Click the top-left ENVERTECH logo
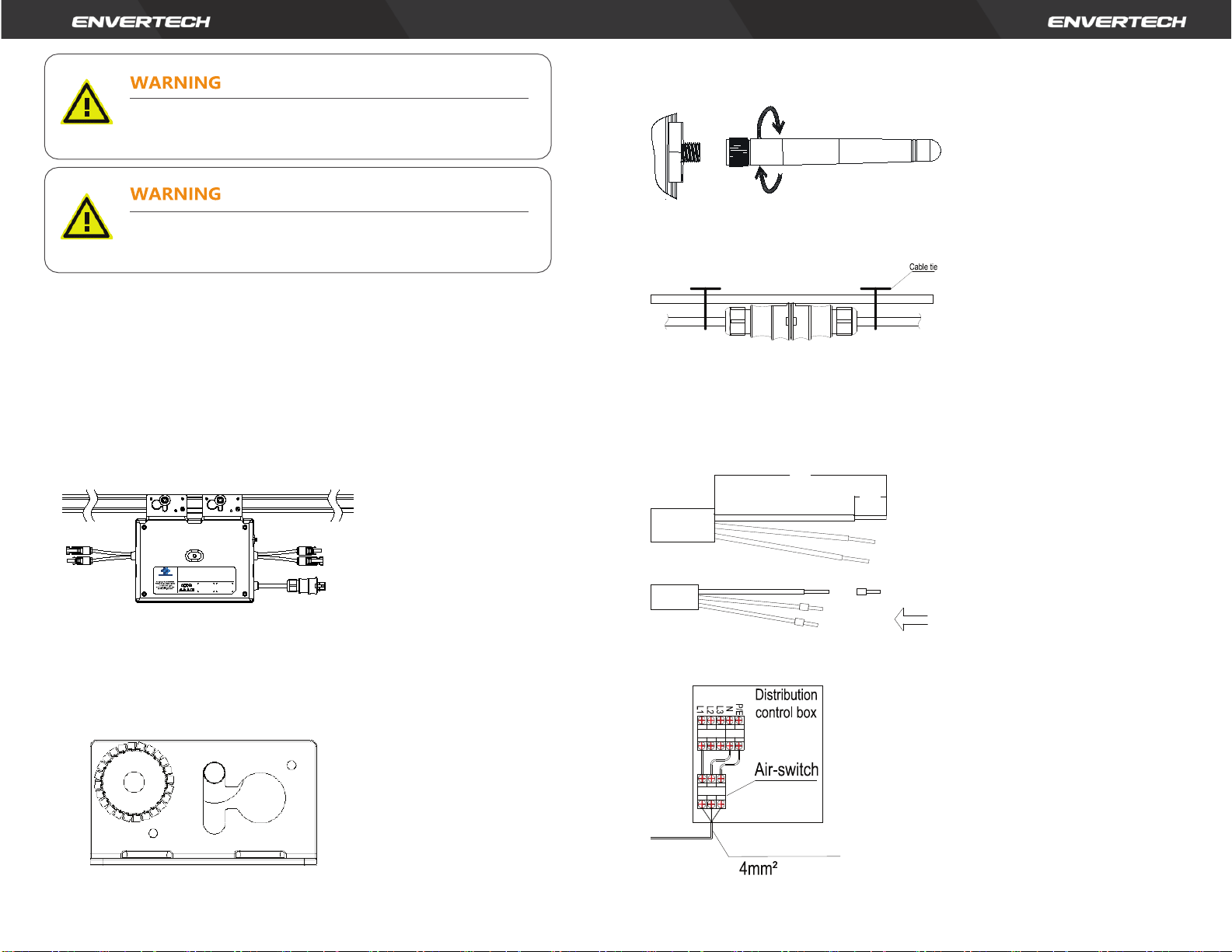The width and height of the screenshot is (1232, 952). 141,22
